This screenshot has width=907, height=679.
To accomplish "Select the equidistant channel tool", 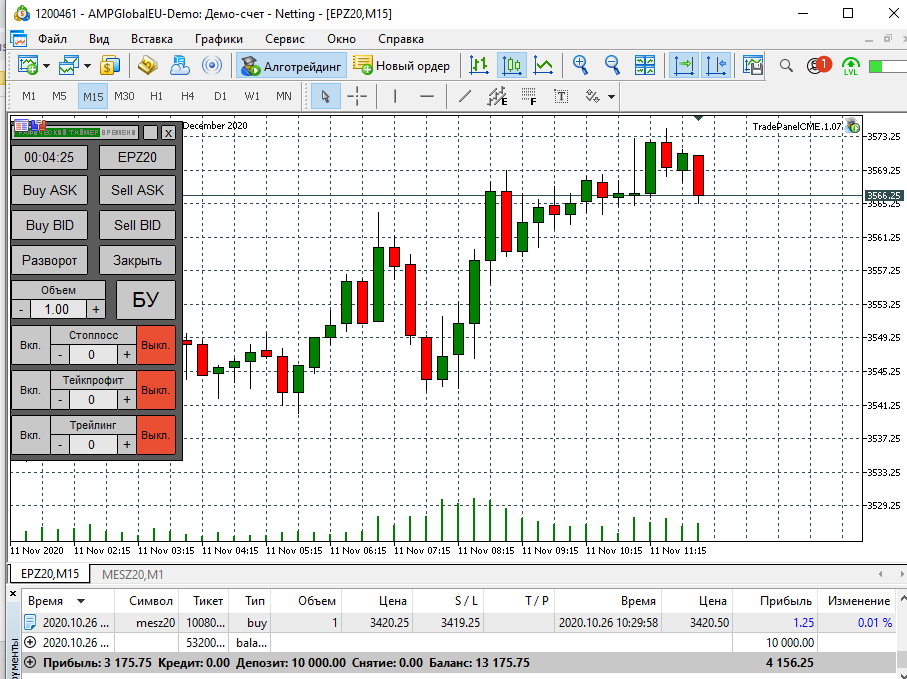I will click(x=497, y=97).
